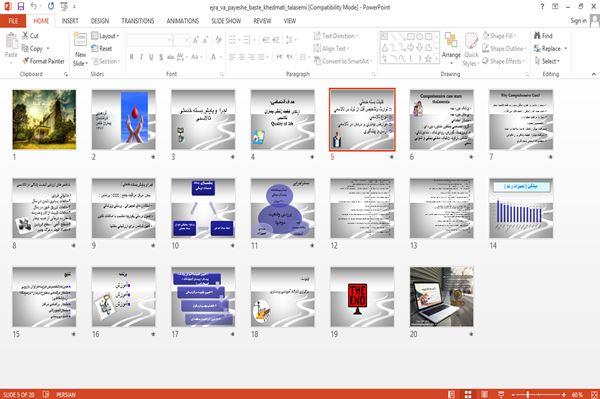This screenshot has width=600, height=399.
Task: Click the Cut scissors command
Action: pos(30,36)
